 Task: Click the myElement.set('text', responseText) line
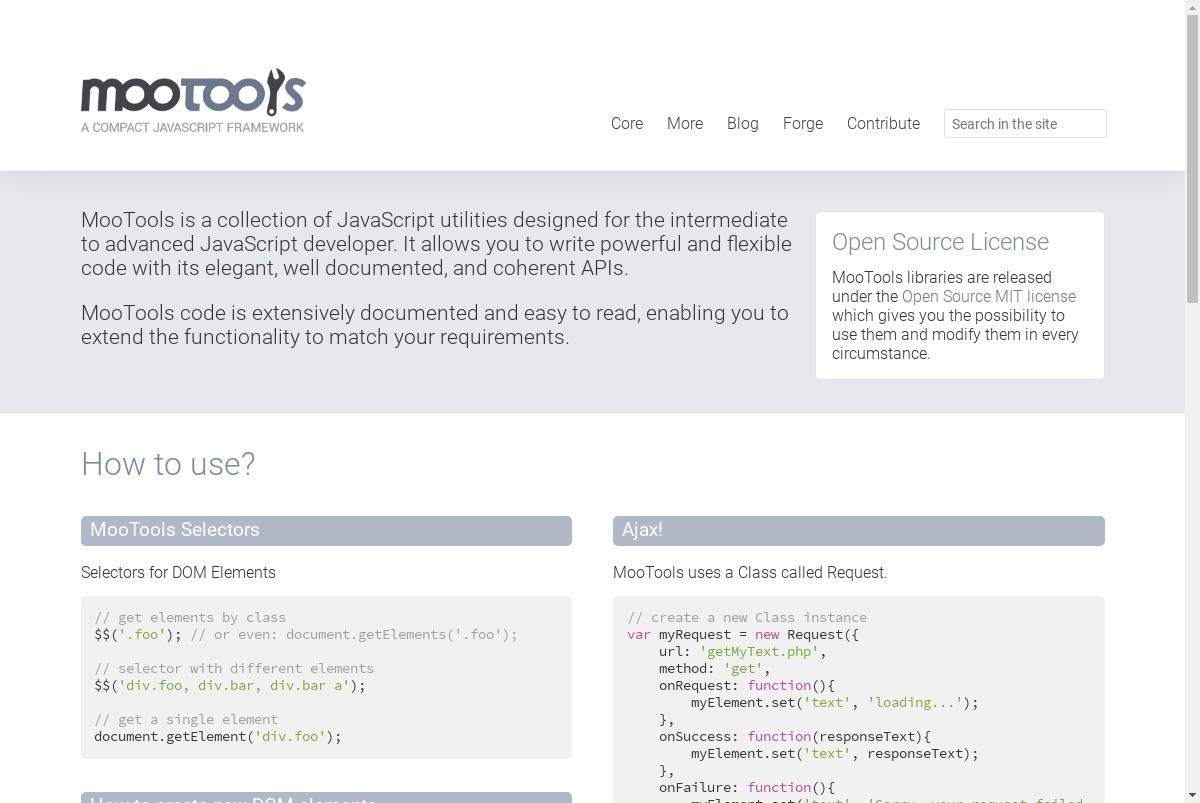(835, 754)
